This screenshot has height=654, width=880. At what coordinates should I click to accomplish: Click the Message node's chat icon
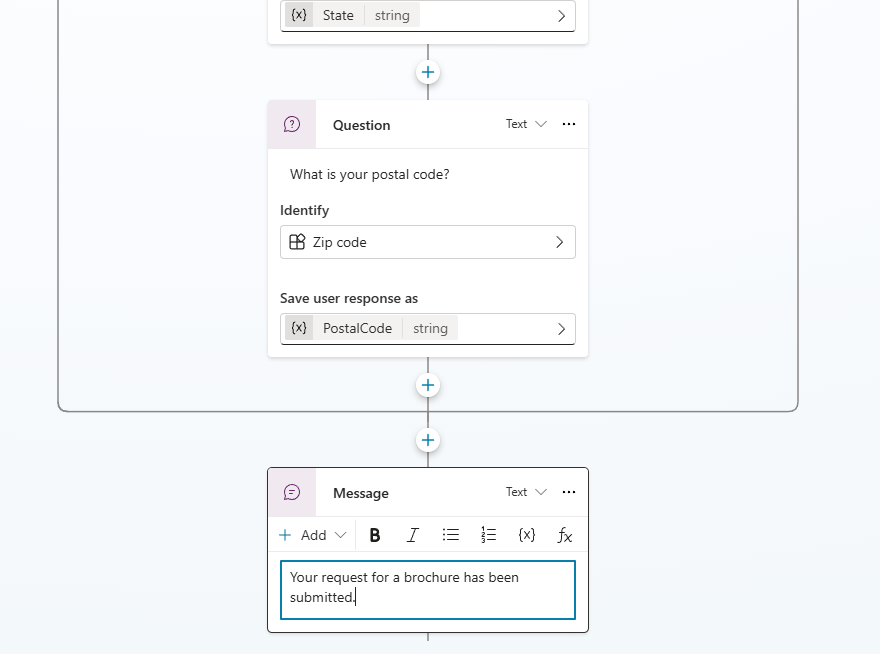(x=291, y=492)
